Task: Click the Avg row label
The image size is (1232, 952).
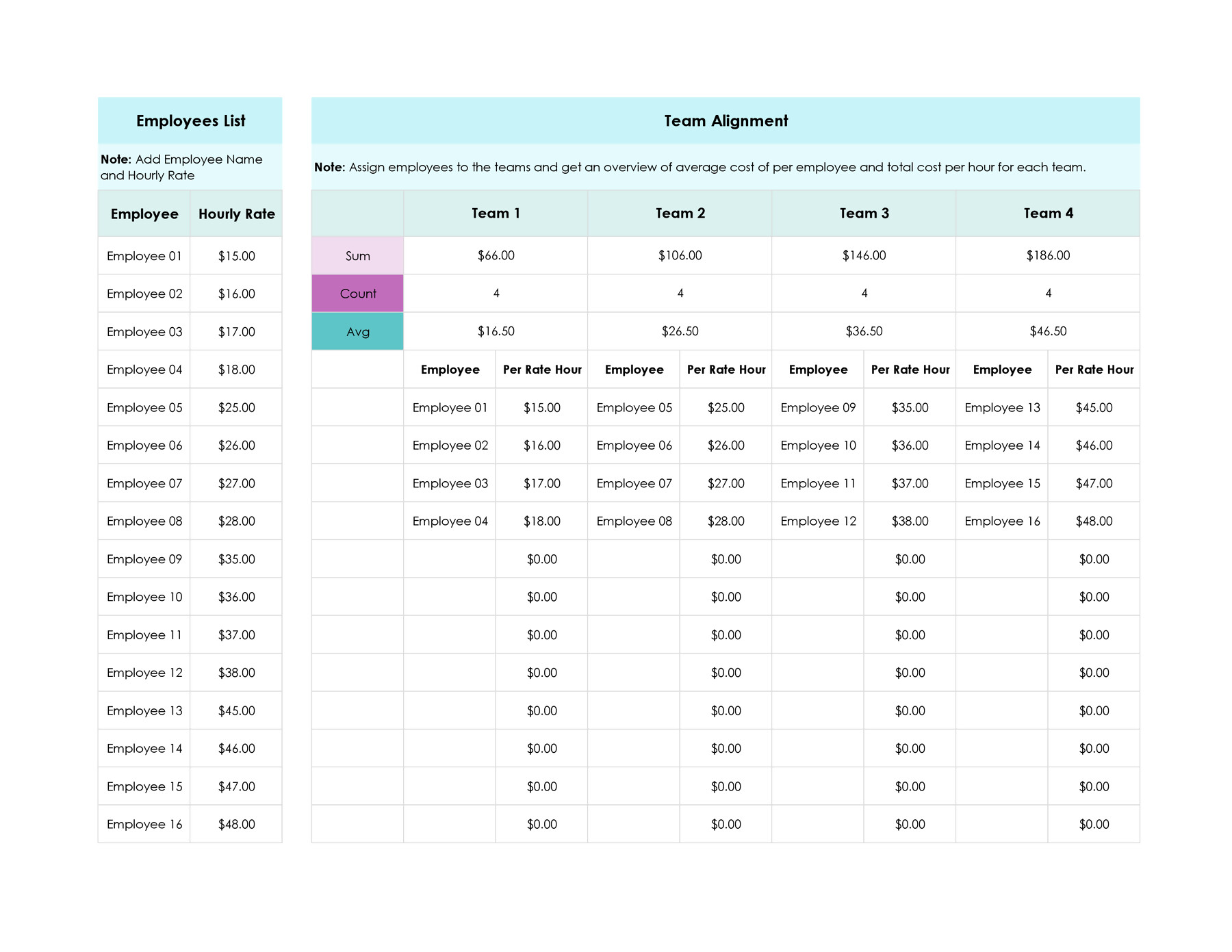Action: coord(357,331)
